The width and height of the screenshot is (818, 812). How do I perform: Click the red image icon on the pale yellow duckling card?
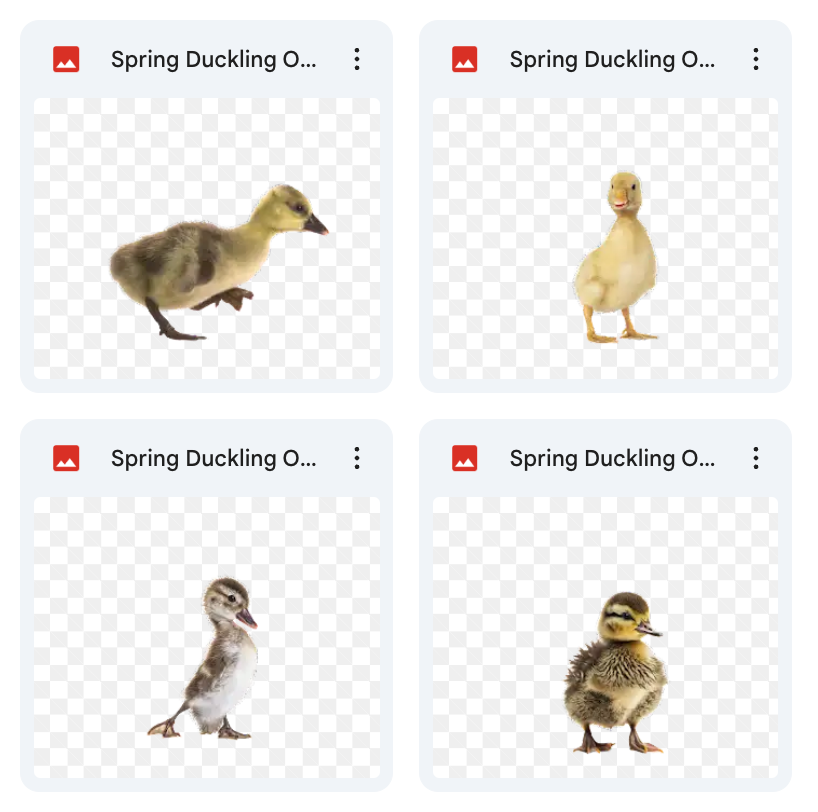tap(464, 59)
